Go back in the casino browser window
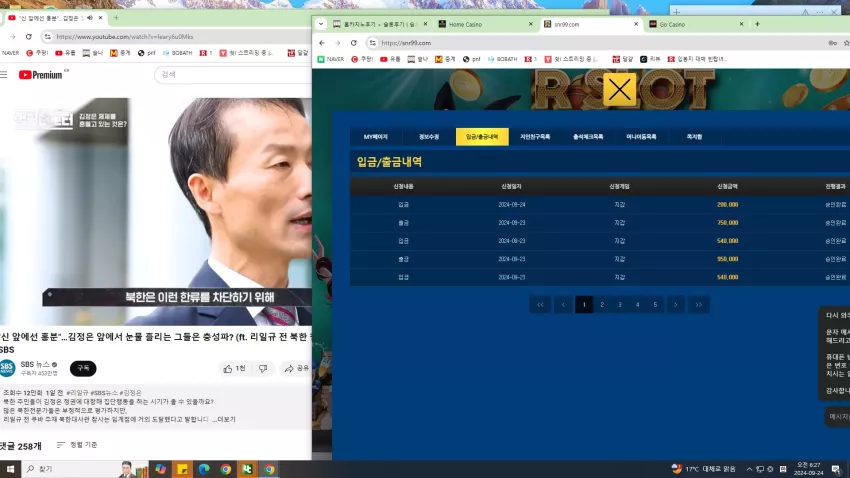This screenshot has height=478, width=850. (x=322, y=43)
